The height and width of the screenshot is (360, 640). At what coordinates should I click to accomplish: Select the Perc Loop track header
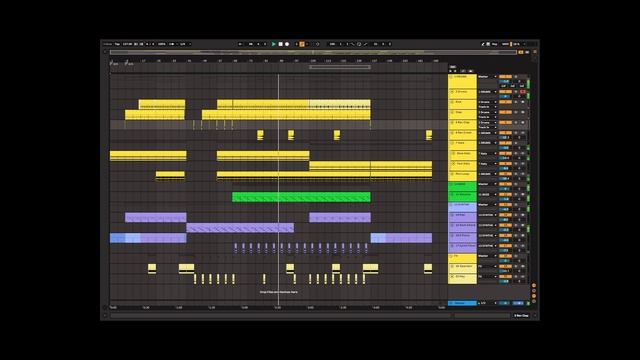point(462,177)
